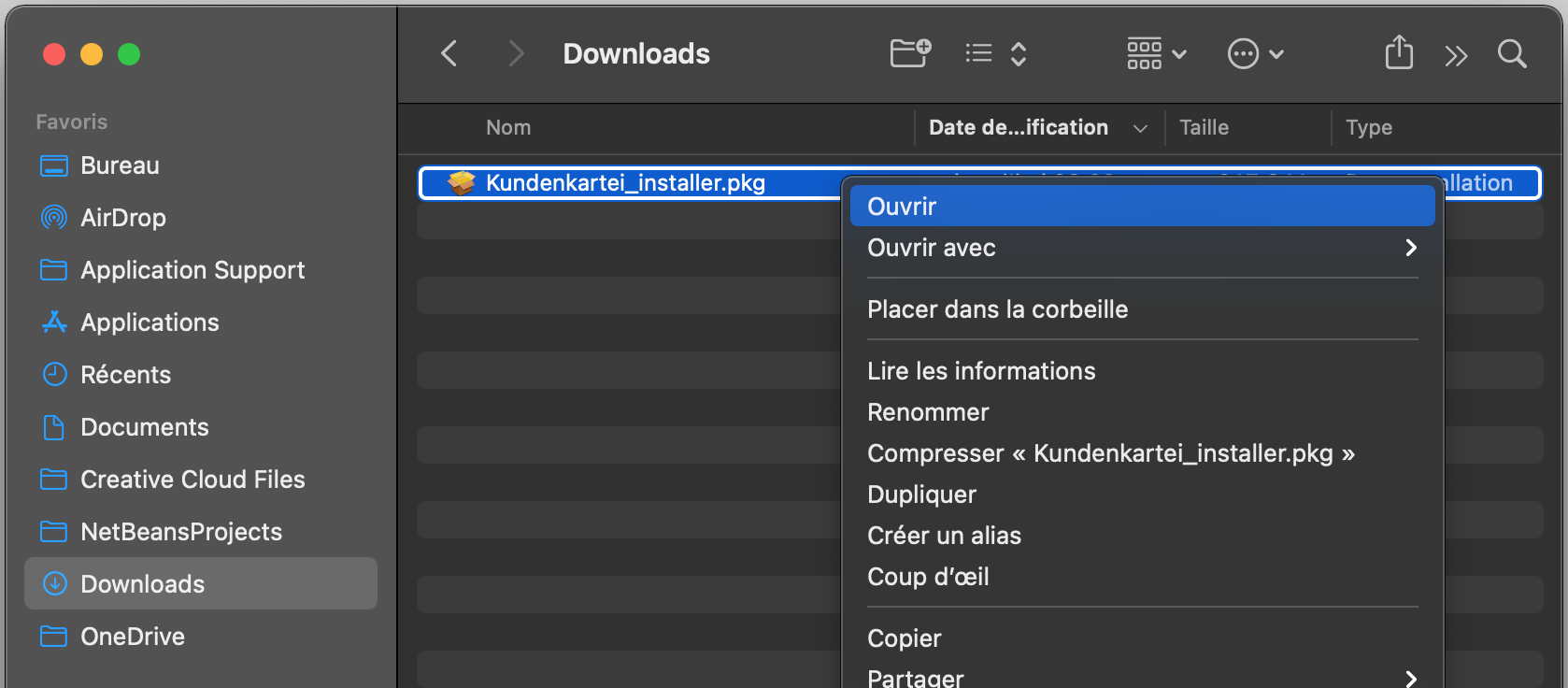Select NetBeansProjects in the sidebar
1568x688 pixels.
pos(200,532)
